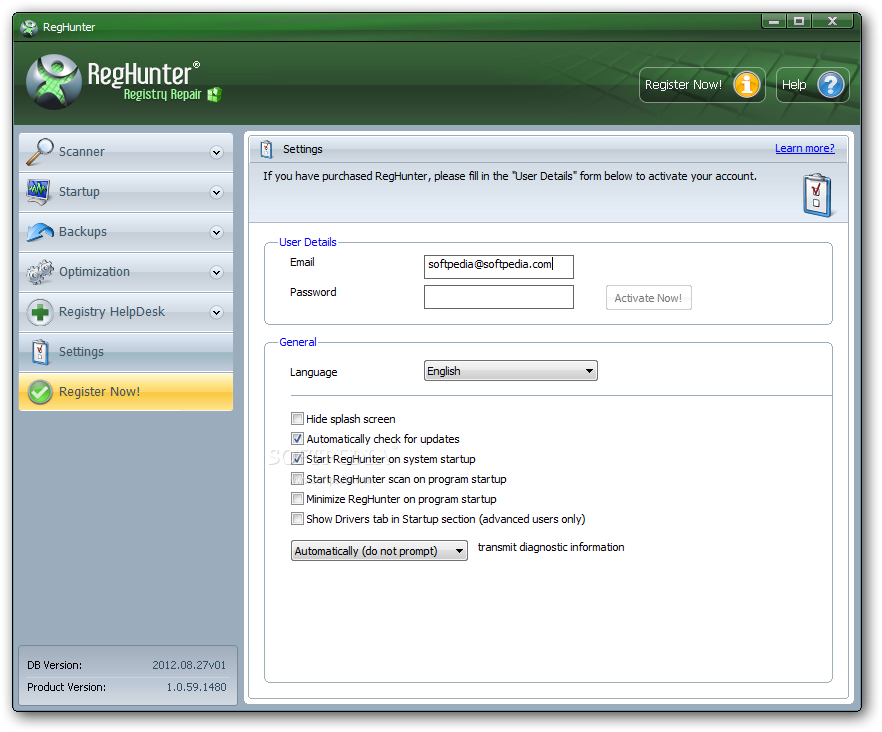The width and height of the screenshot is (882, 732).
Task: Open the Learn more? link
Action: [804, 148]
